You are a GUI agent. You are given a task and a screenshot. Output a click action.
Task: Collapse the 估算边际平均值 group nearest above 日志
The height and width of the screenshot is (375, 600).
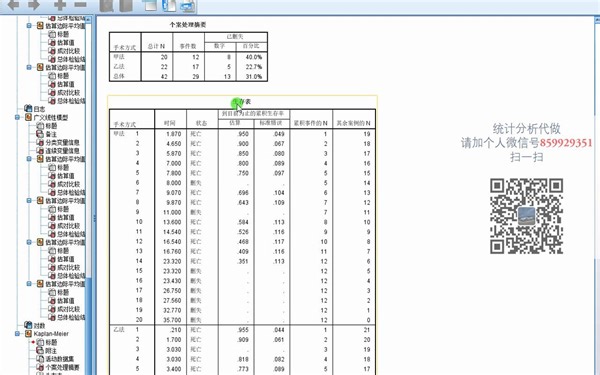(29, 68)
